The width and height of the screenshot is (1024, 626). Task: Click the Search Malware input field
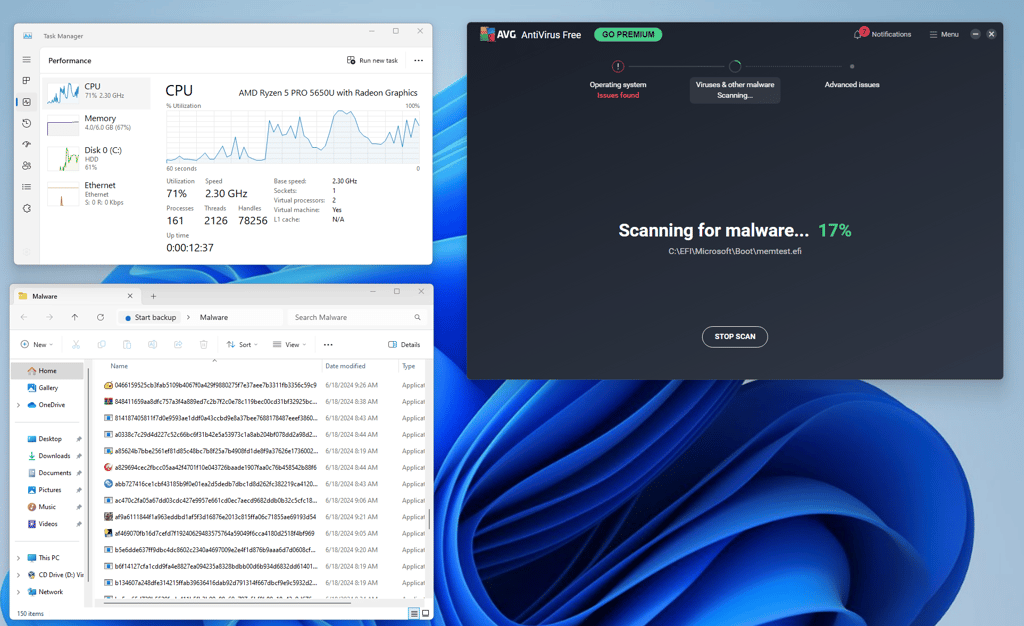click(x=357, y=317)
